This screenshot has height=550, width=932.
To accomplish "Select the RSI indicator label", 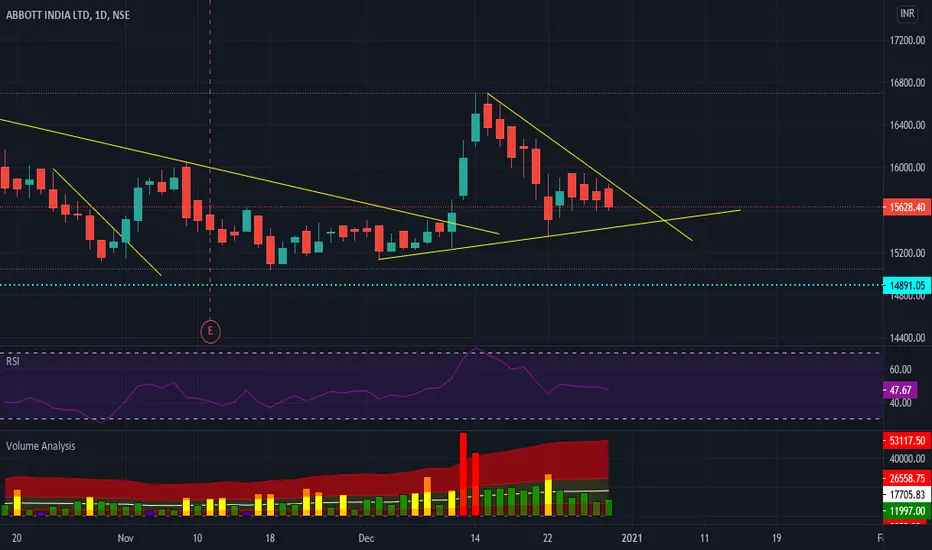I will click(x=12, y=361).
